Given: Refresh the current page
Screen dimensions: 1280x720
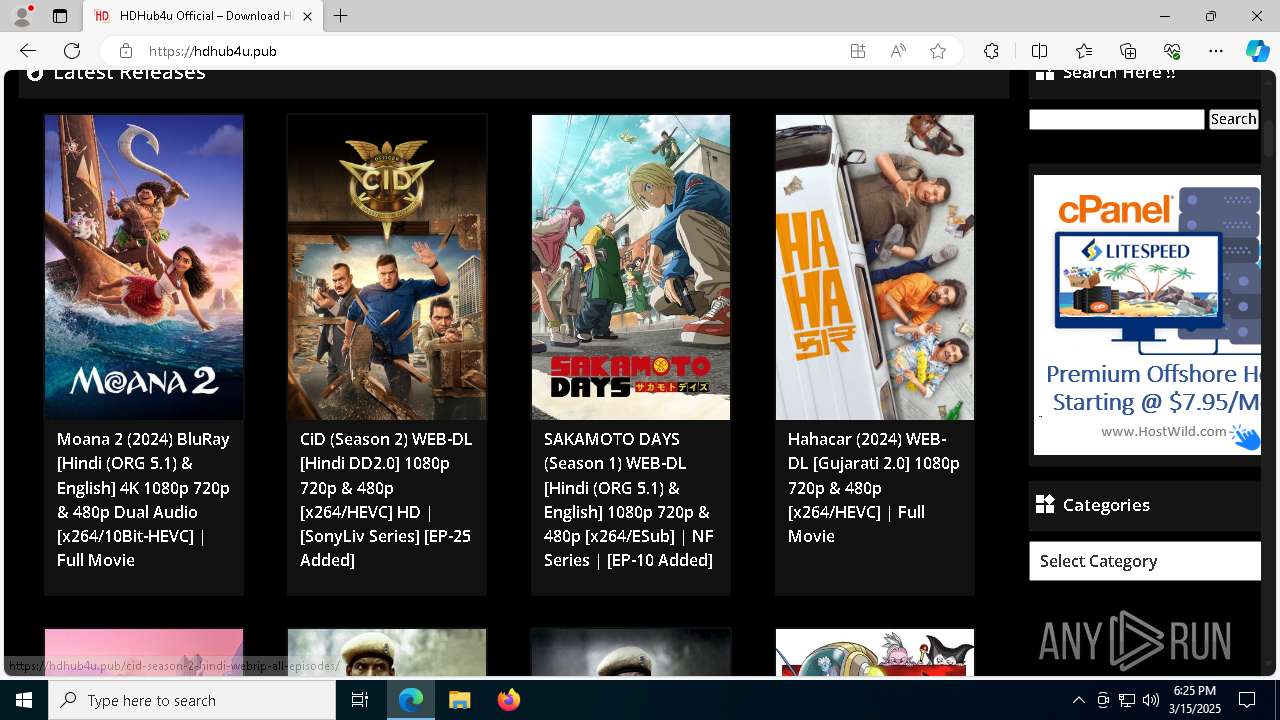Looking at the screenshot, I should tap(72, 51).
